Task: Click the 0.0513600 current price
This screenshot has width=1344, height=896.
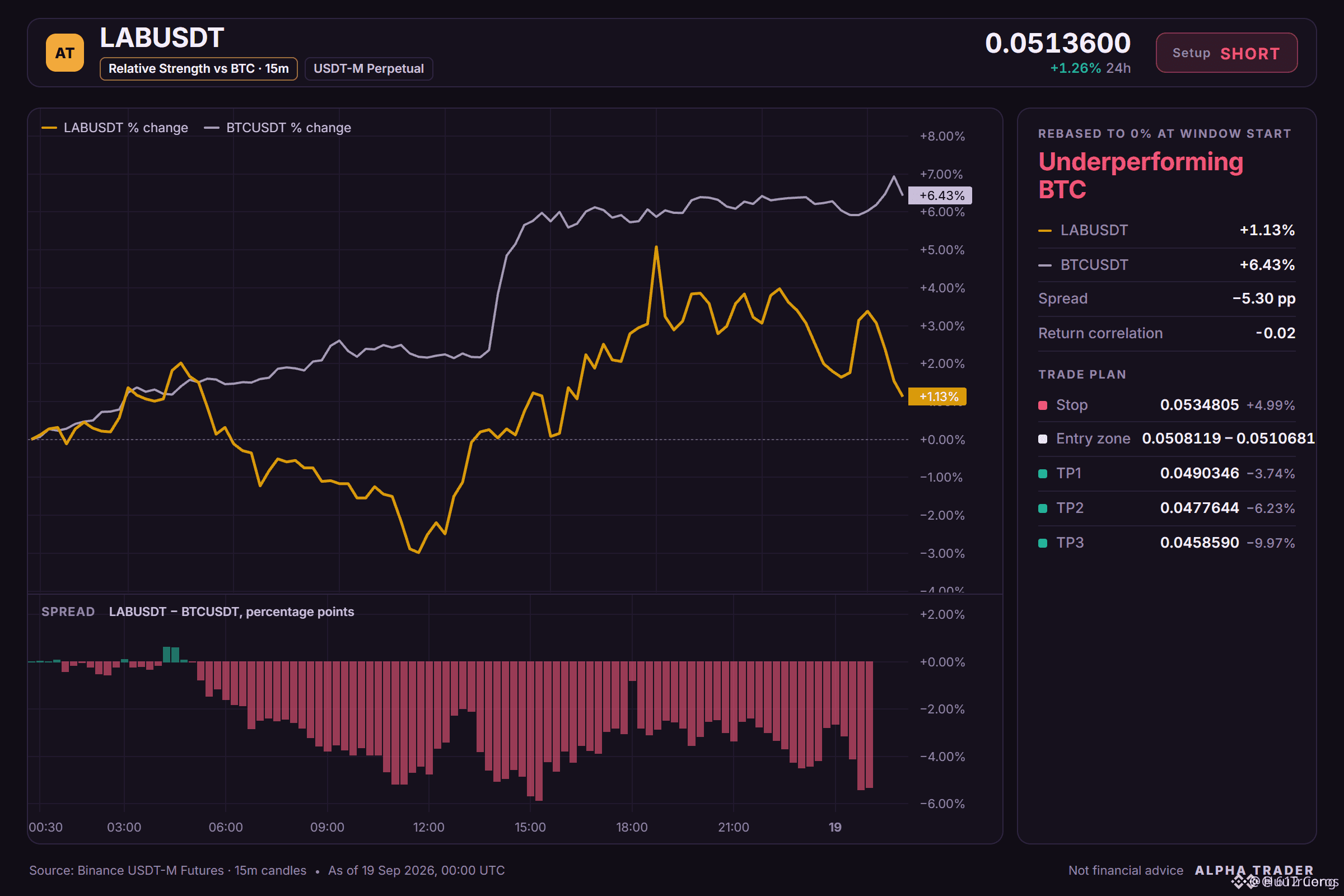Action: (1058, 44)
